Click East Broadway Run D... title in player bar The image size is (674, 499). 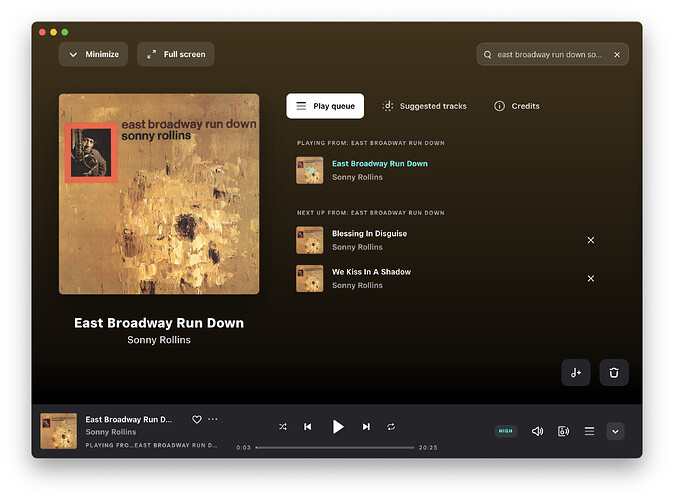coord(129,419)
